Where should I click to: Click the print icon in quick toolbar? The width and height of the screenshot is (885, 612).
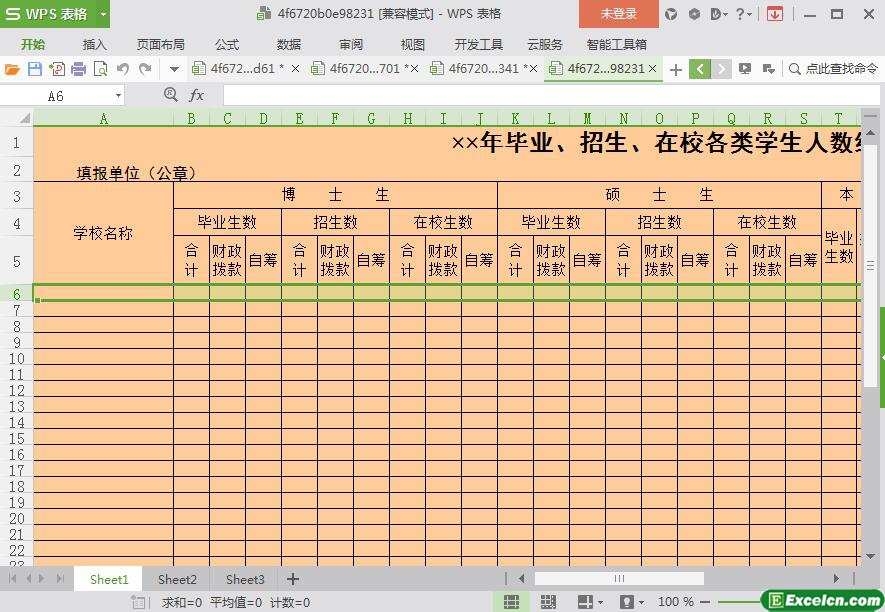tap(78, 69)
